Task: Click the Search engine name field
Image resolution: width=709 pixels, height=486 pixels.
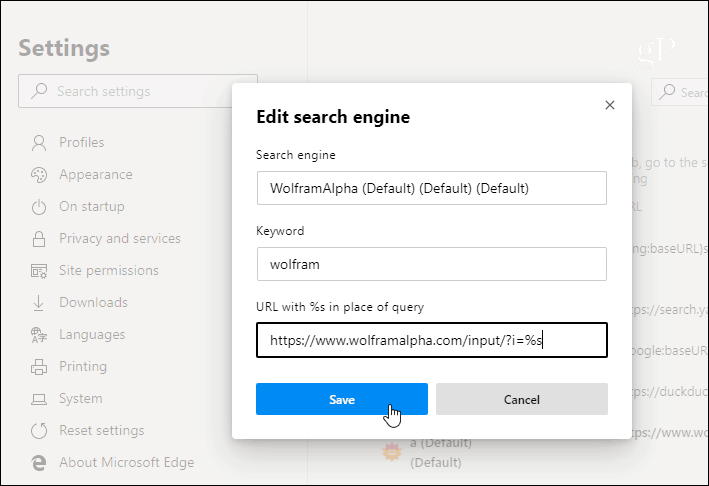Action: pyautogui.click(x=432, y=188)
